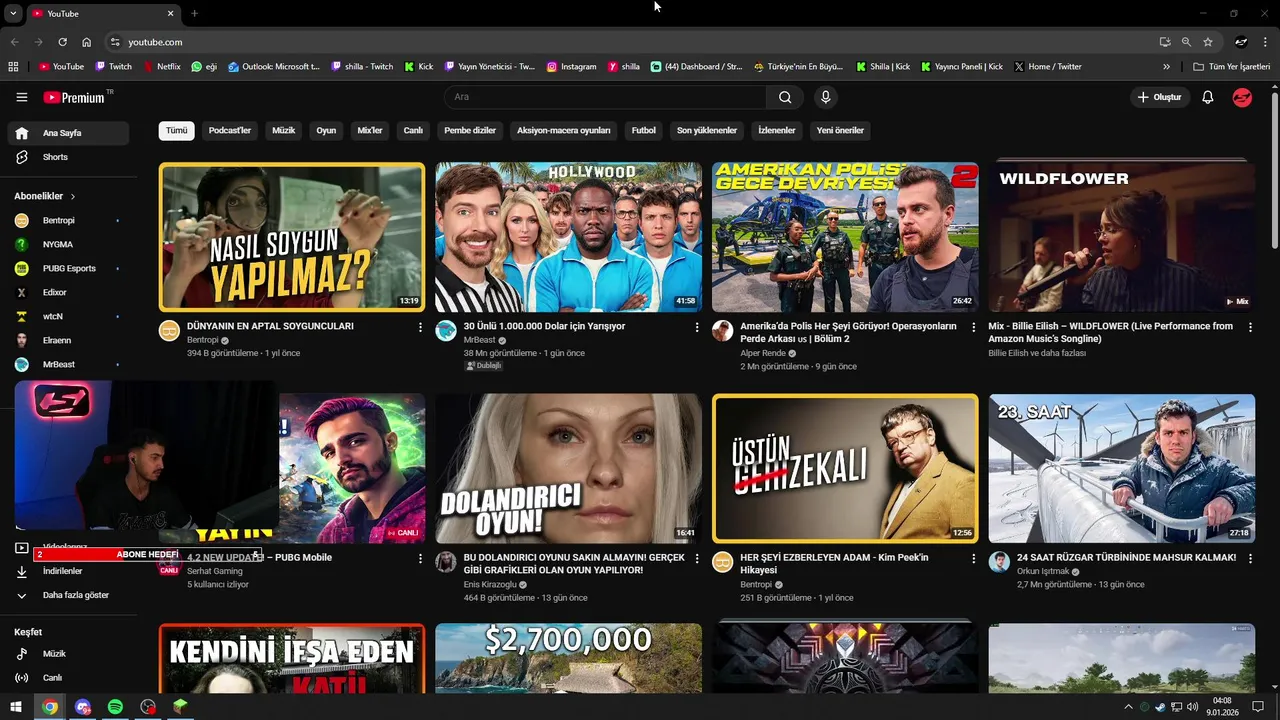Open PUBG Esports subscription in sidebar
This screenshot has height=720, width=1280.
(68, 268)
